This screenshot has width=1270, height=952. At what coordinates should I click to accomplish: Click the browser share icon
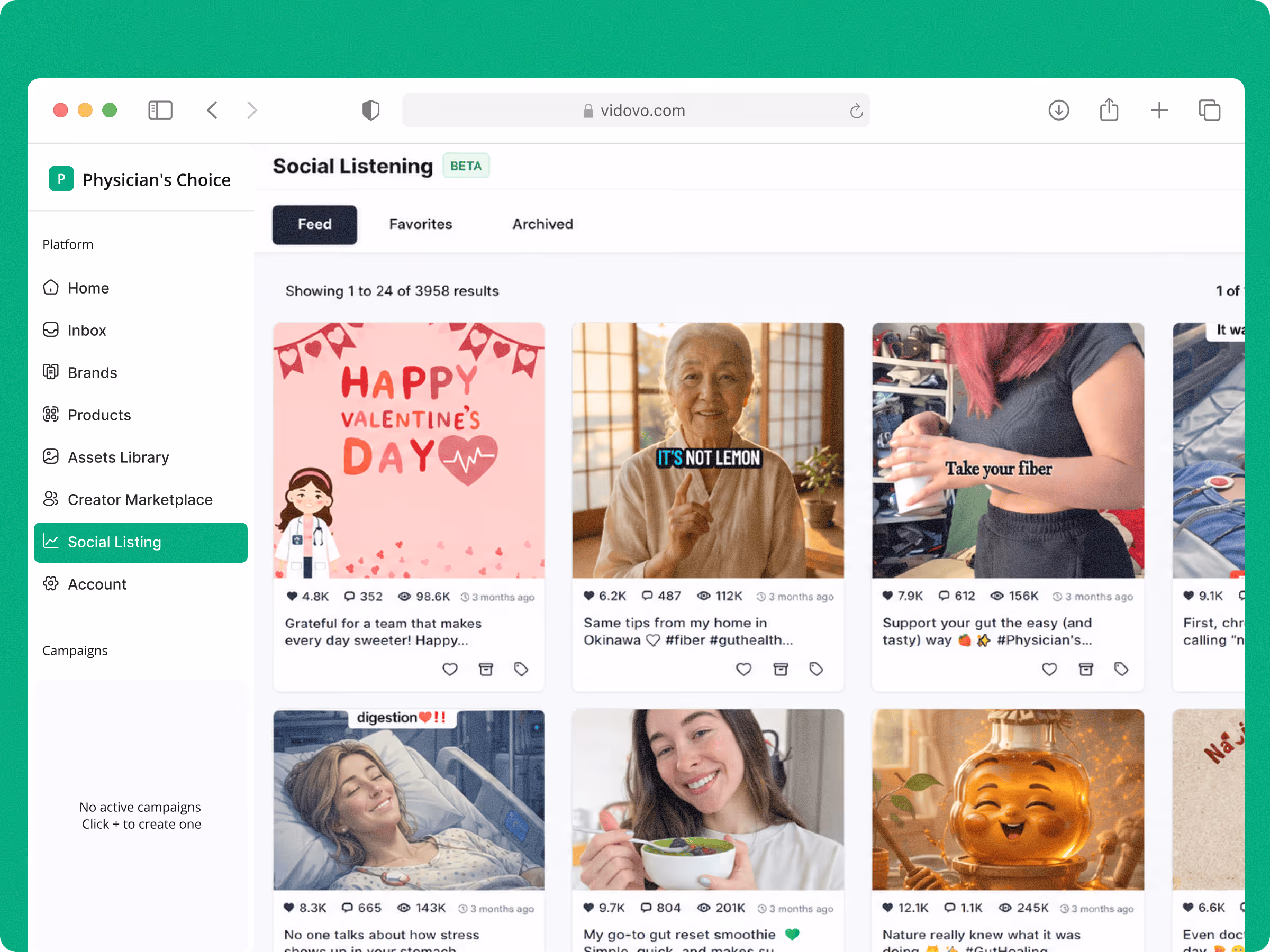1109,109
